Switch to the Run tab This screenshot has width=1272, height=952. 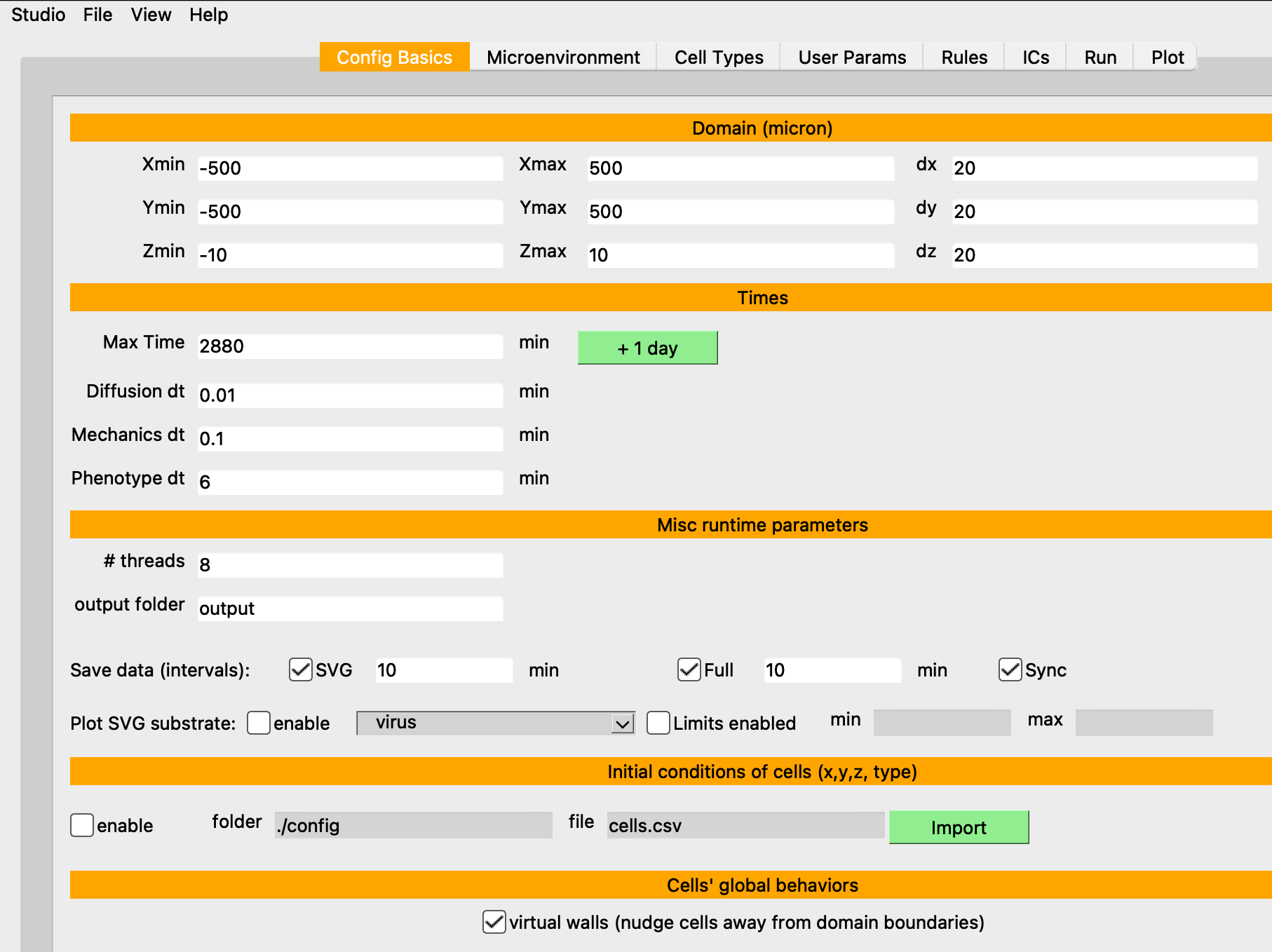[1100, 57]
